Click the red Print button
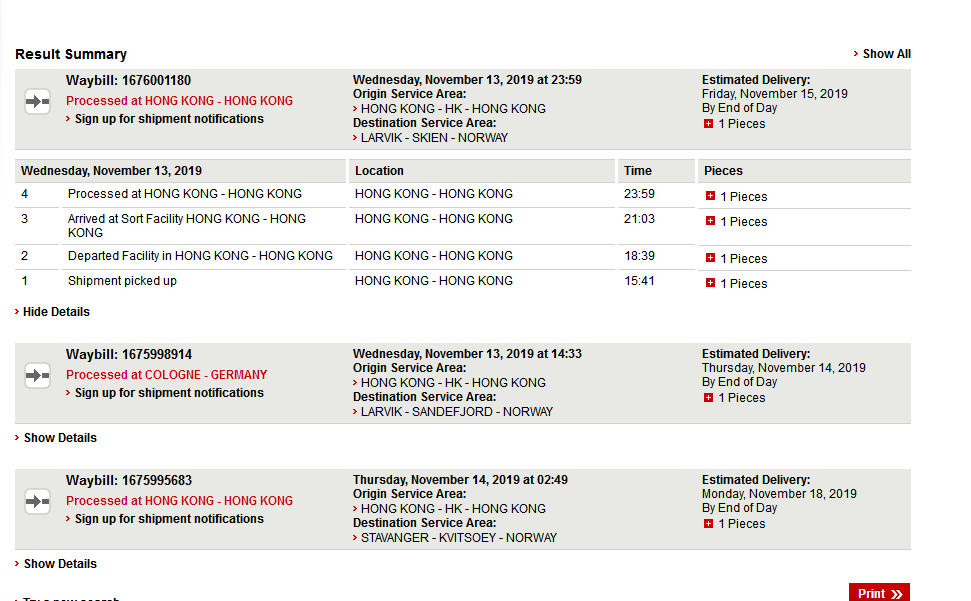 [879, 593]
